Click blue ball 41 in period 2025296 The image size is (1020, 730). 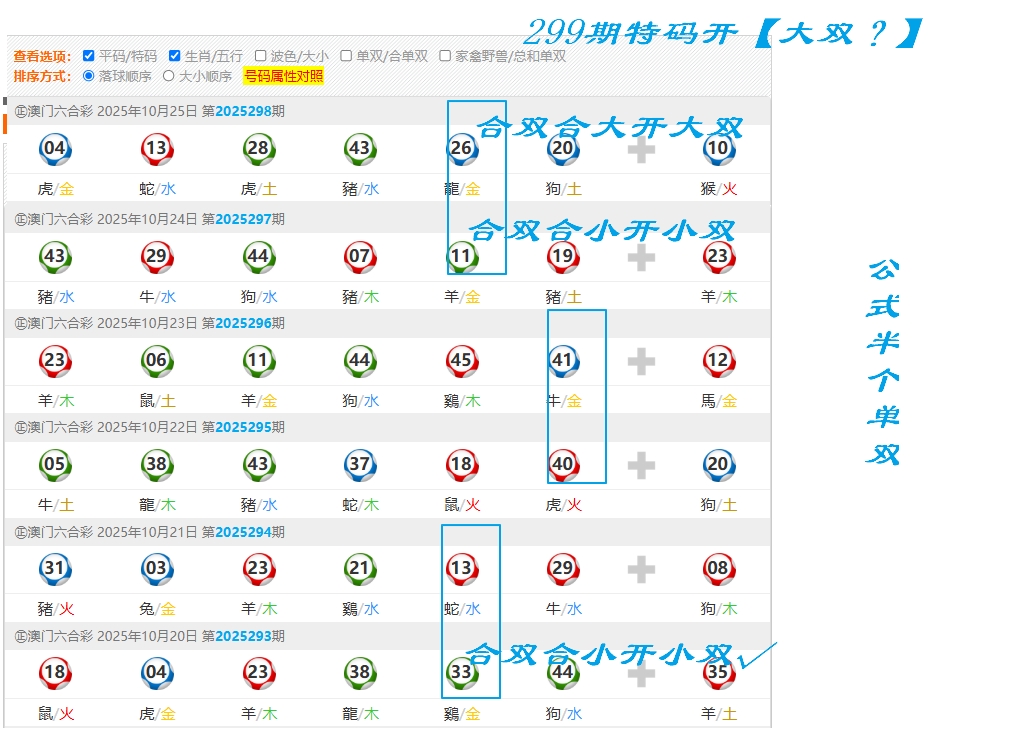(563, 361)
